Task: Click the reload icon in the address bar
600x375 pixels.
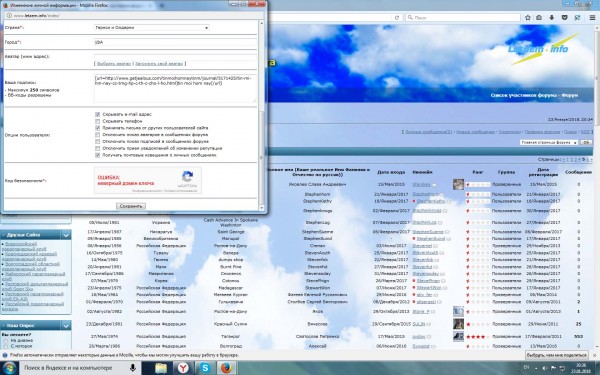Action: (x=397, y=18)
